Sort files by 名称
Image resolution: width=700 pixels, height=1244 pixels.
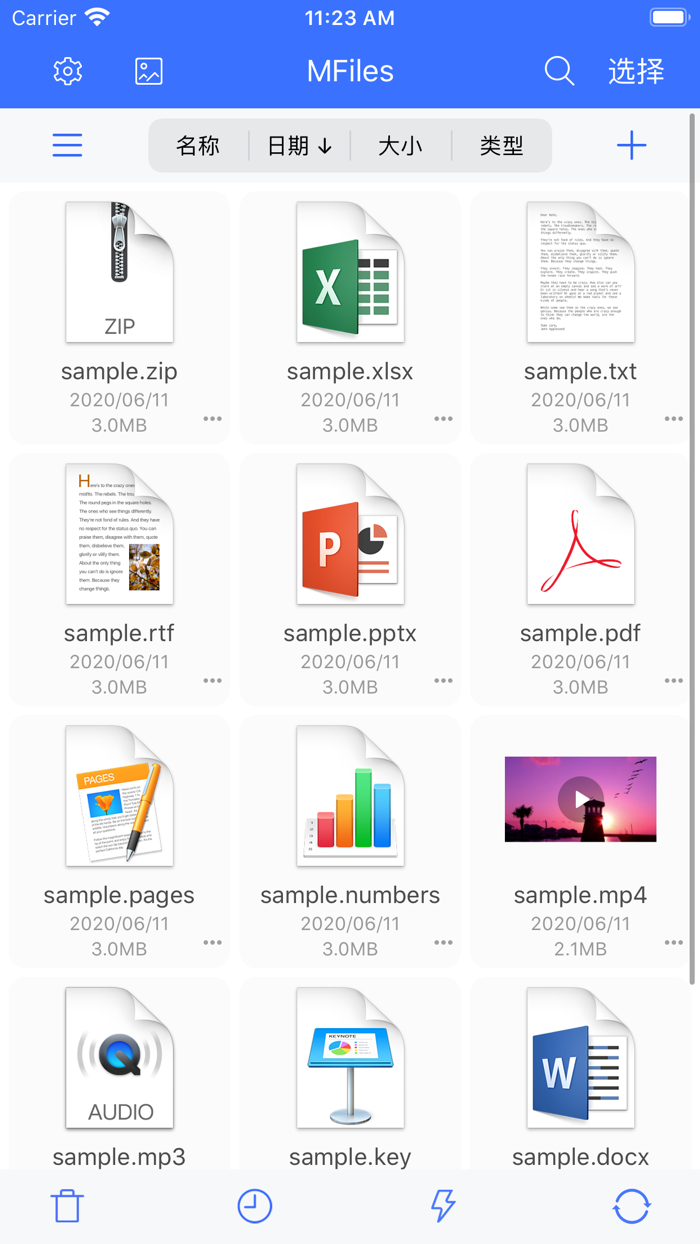click(x=198, y=146)
